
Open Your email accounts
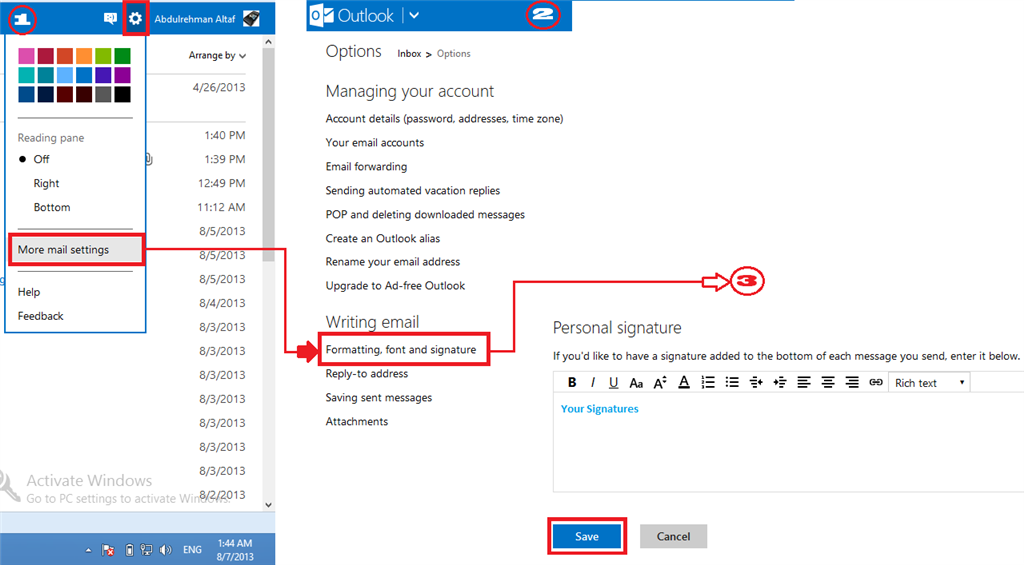(375, 143)
